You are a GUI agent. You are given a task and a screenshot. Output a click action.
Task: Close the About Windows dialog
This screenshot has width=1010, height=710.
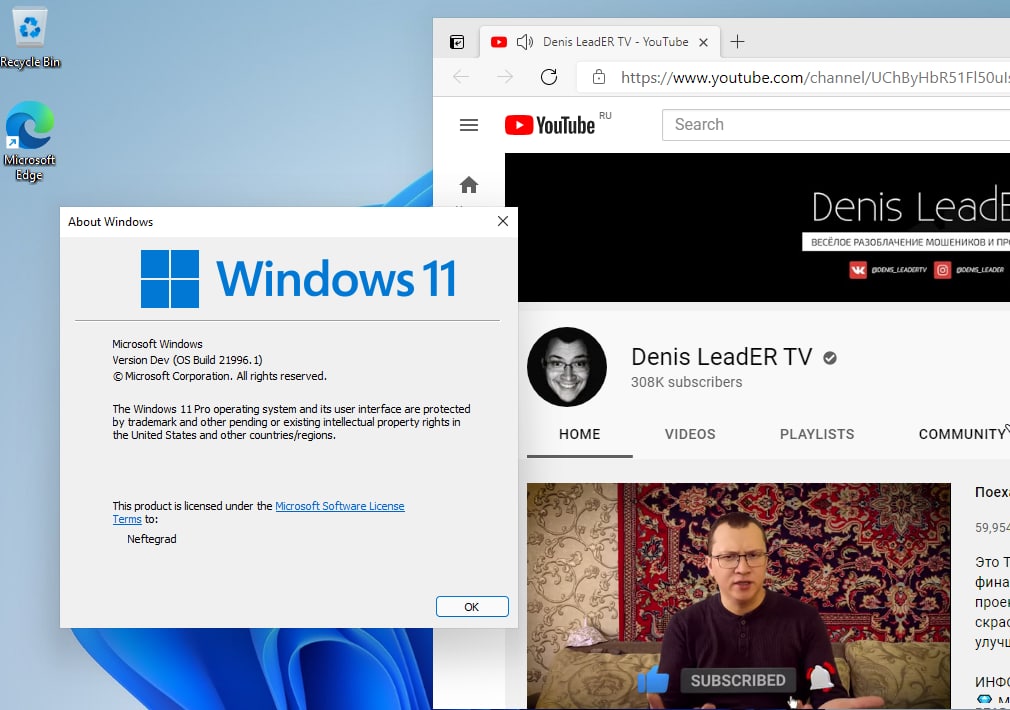click(x=503, y=221)
